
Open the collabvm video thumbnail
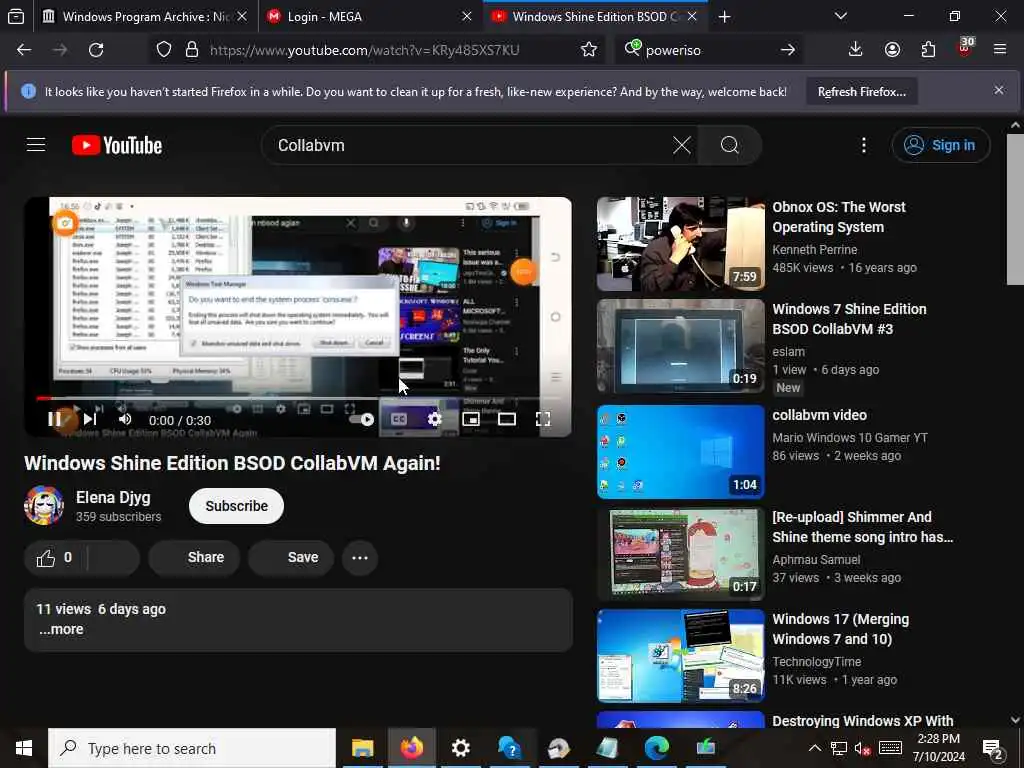[x=680, y=452]
